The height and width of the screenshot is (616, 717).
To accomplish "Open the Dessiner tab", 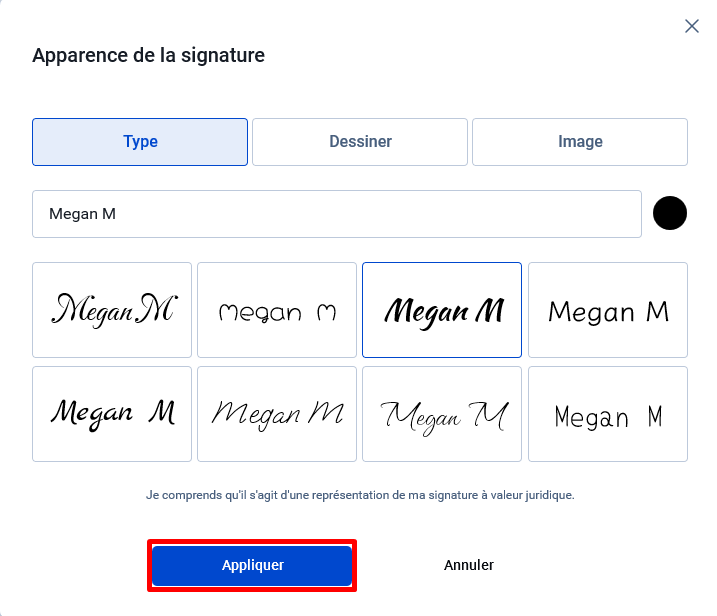I will pyautogui.click(x=360, y=142).
